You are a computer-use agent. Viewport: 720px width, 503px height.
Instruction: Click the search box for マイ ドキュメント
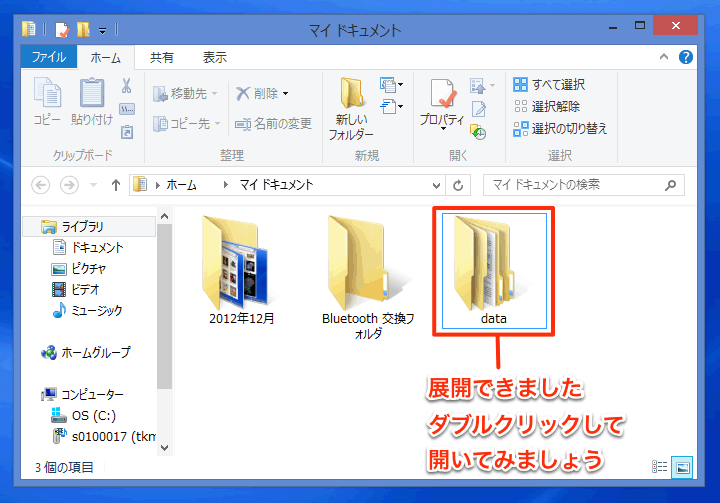[x=584, y=185]
